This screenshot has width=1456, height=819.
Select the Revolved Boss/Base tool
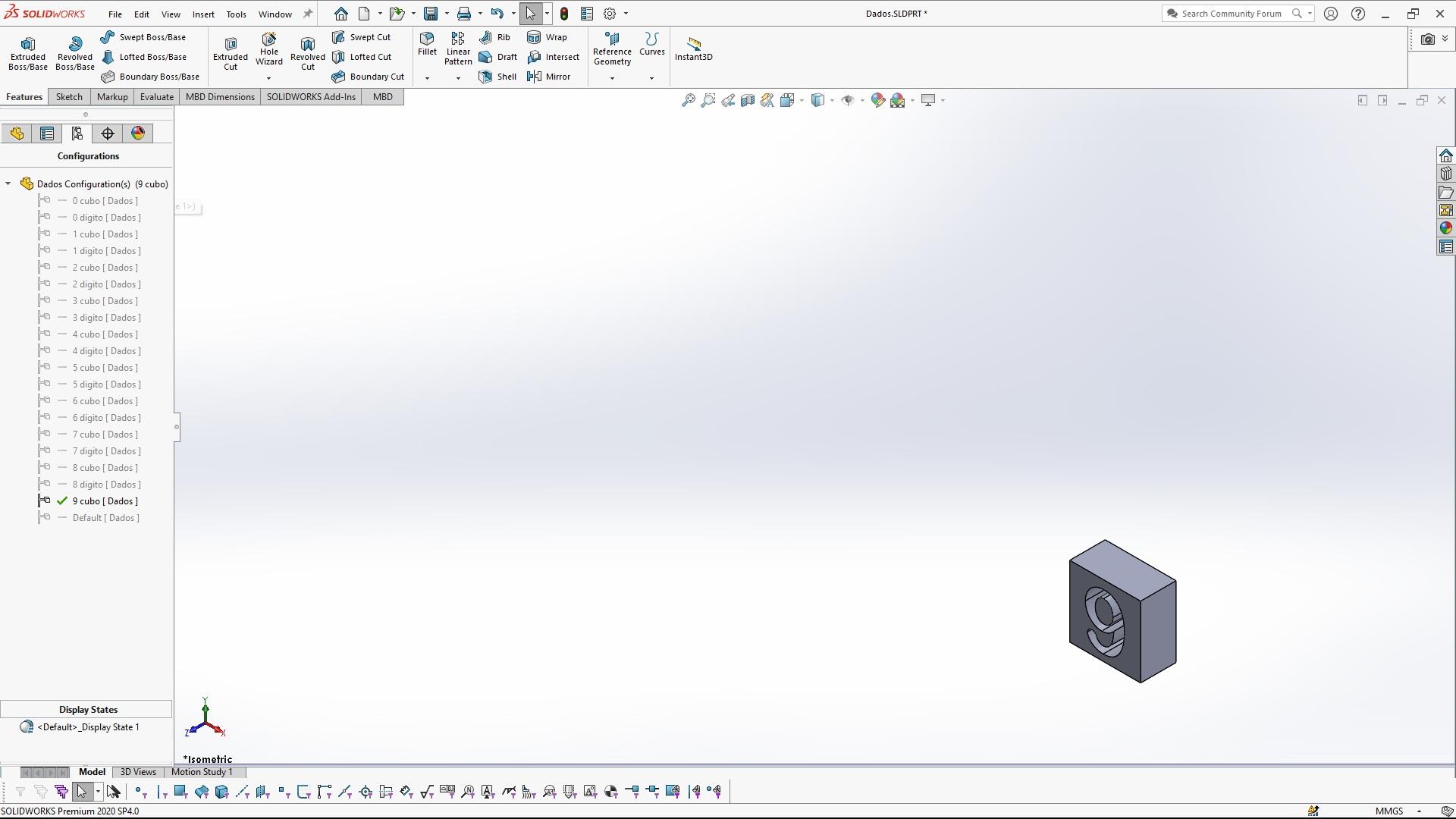(x=74, y=54)
